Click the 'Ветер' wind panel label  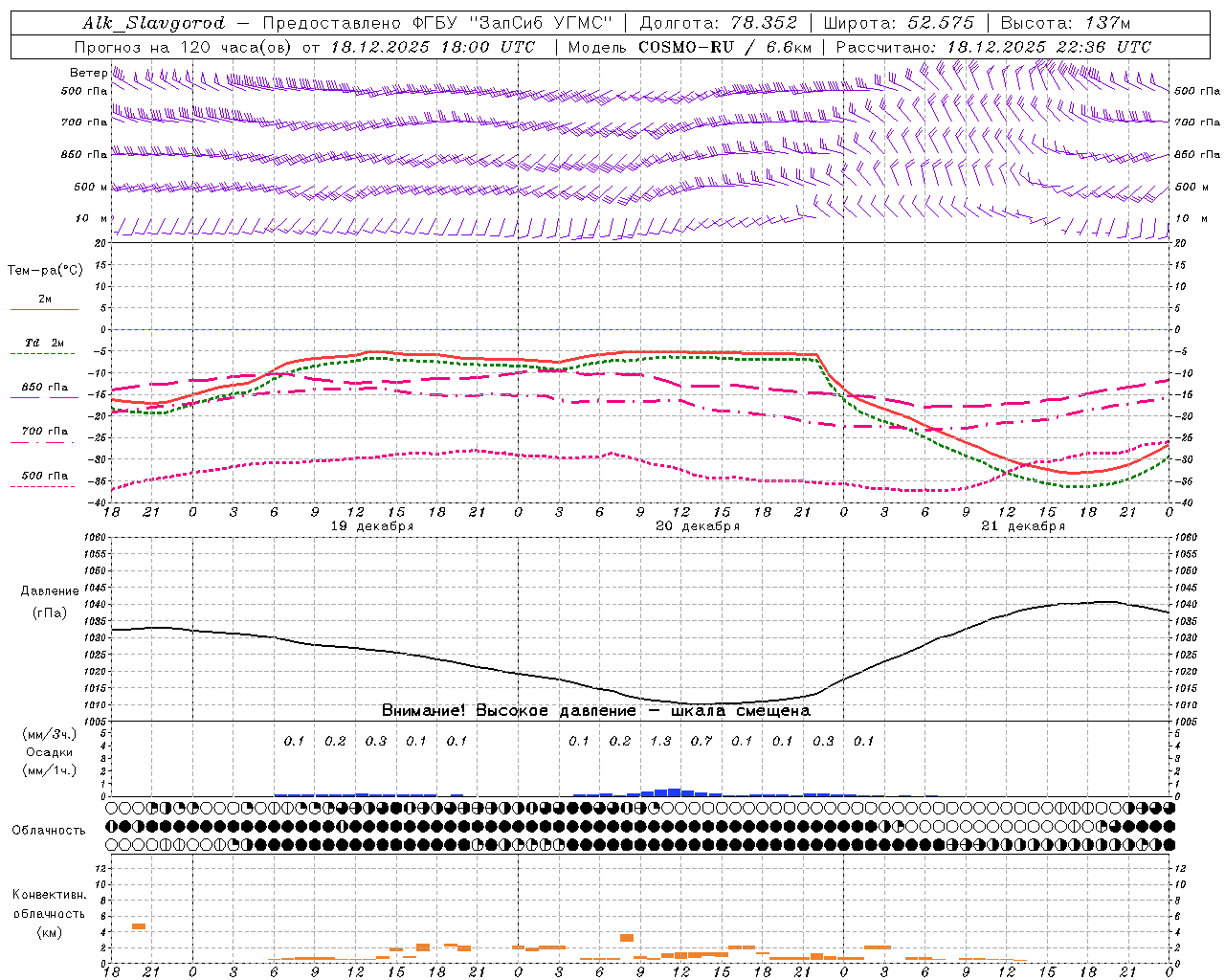point(89,73)
